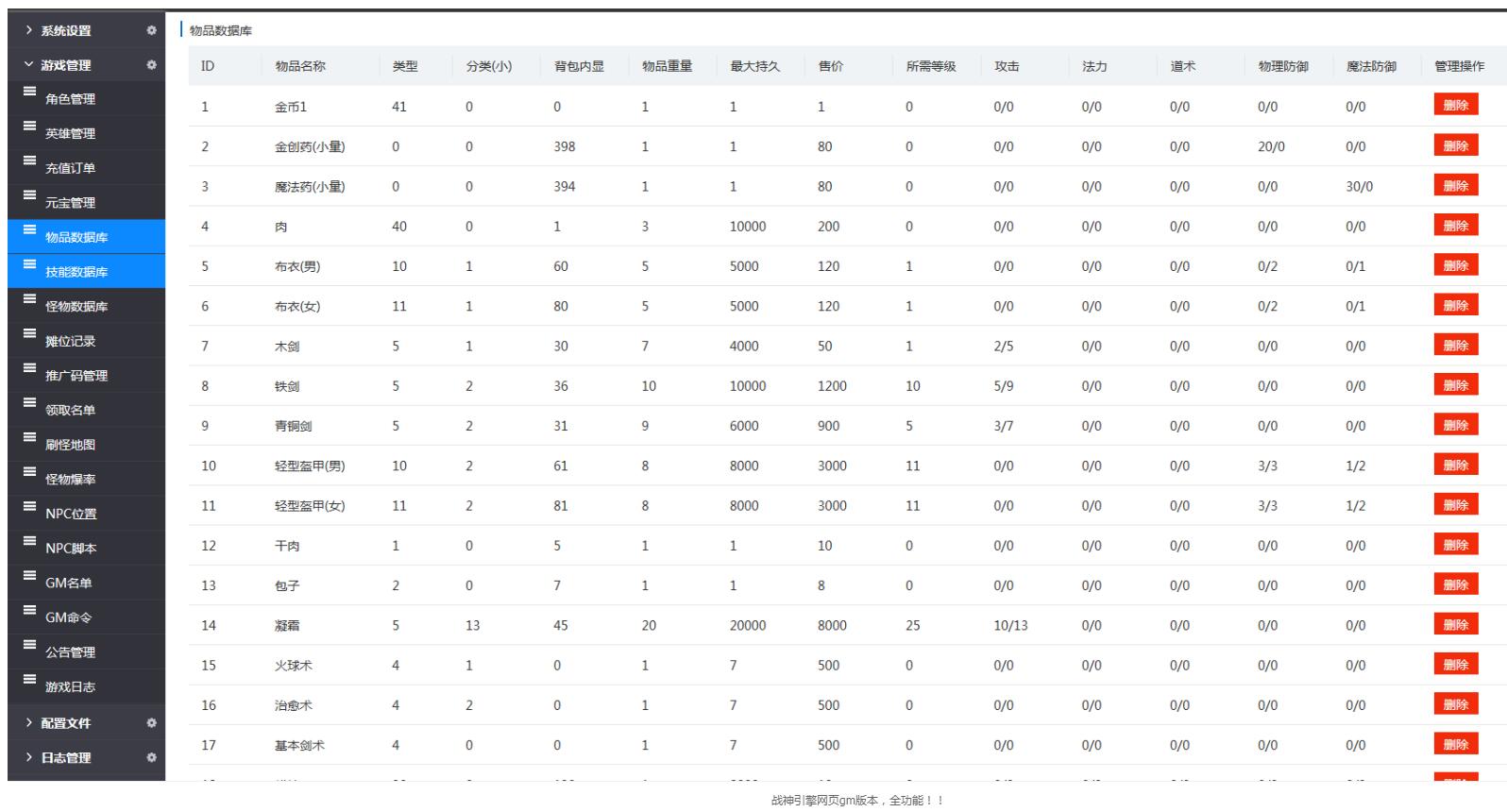The height and width of the screenshot is (812, 1507).
Task: Expand the 日志管理 section chevron
Action: [28, 757]
